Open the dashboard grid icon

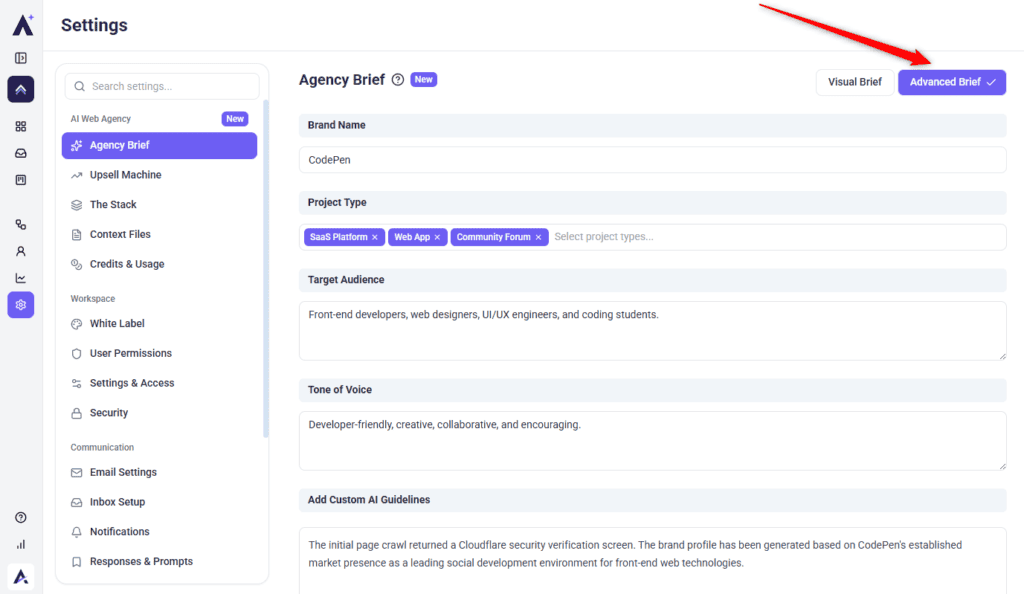click(x=21, y=126)
